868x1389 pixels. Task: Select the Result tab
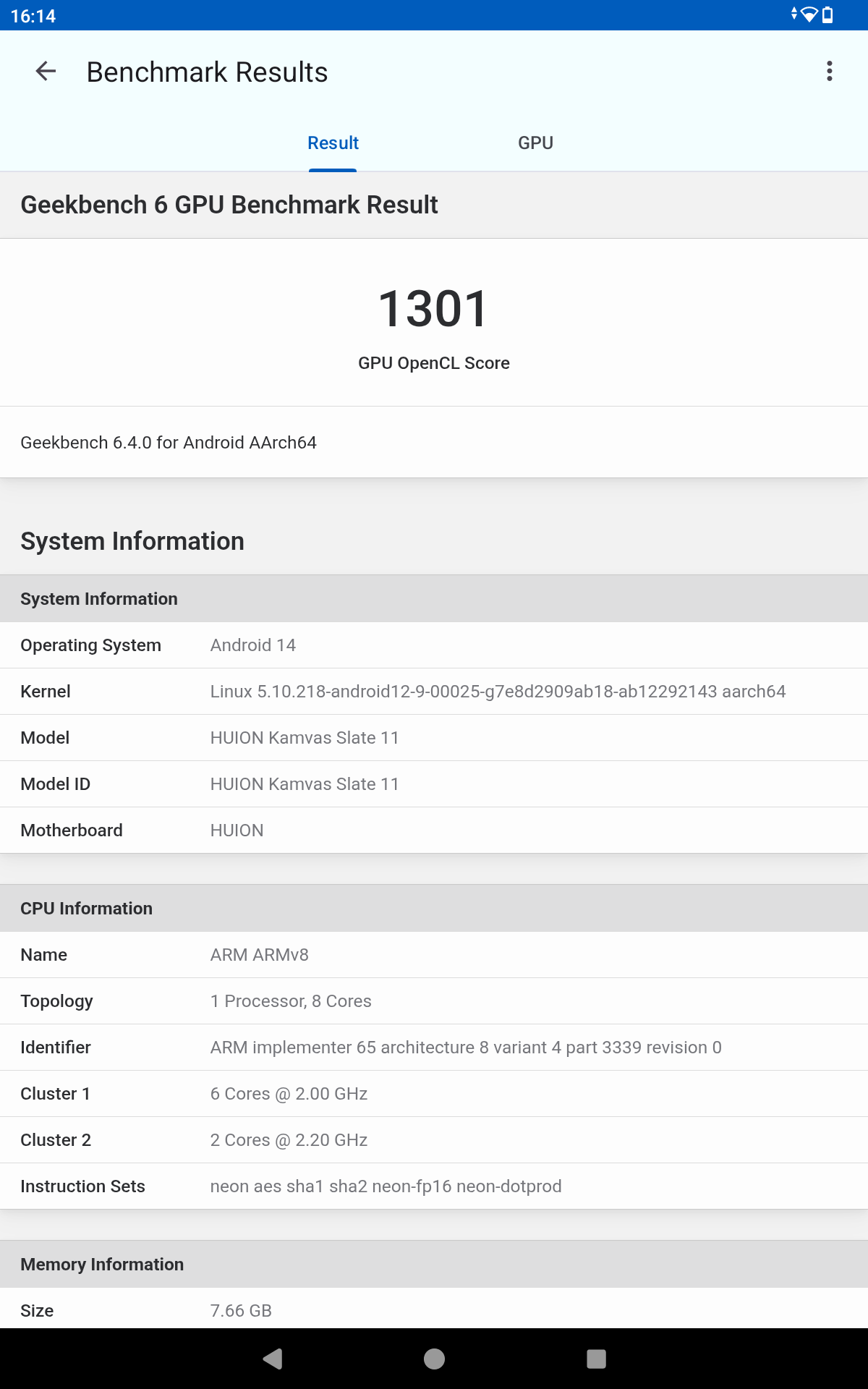click(x=333, y=143)
